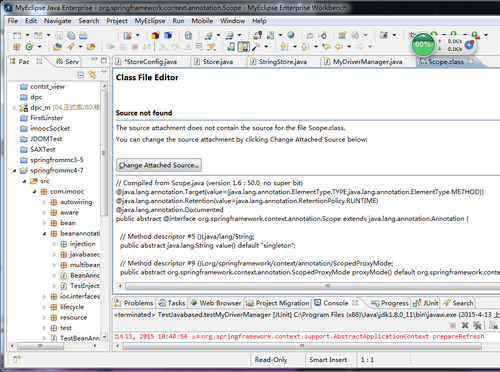Open the Project Migration view tab

(x=278, y=303)
